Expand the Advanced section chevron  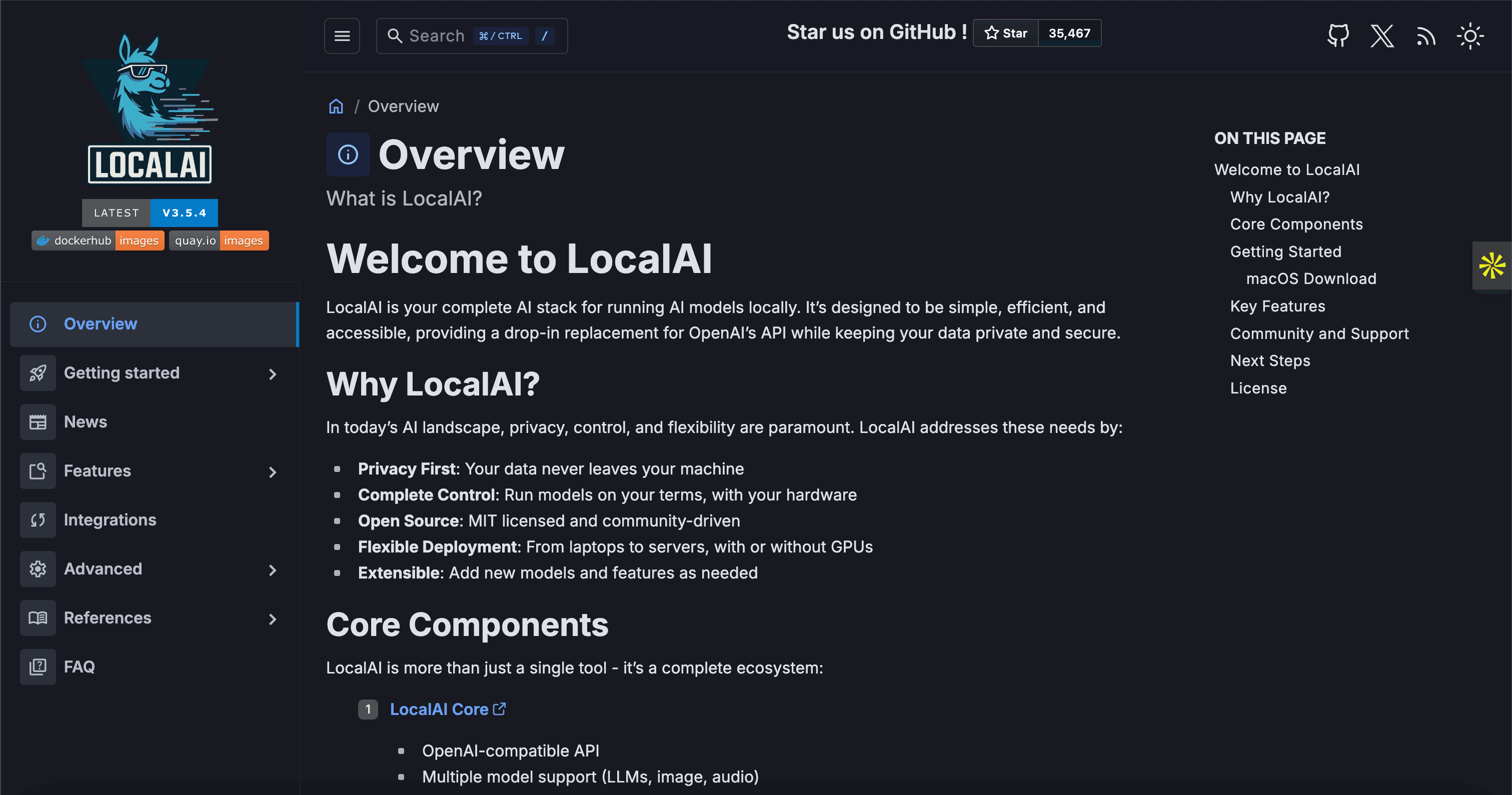[x=273, y=569]
